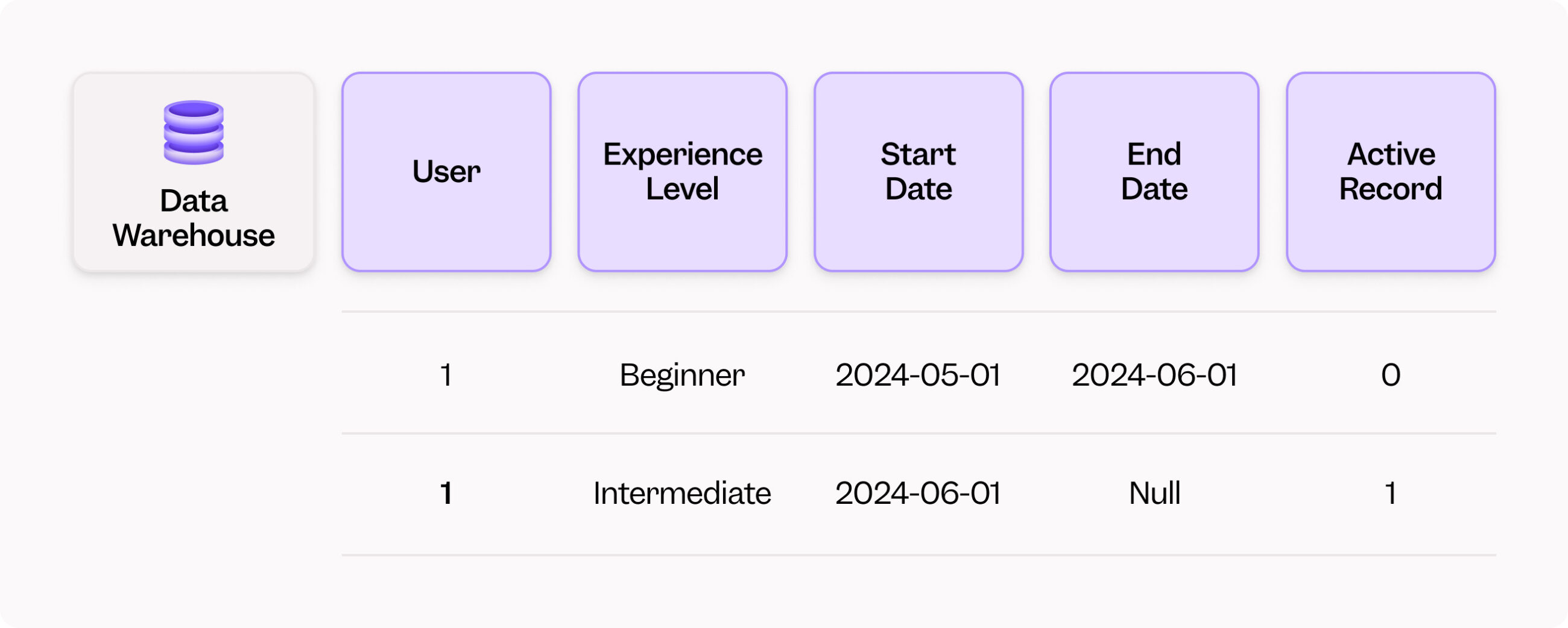
Task: Select the End Date column header
Action: [1154, 172]
